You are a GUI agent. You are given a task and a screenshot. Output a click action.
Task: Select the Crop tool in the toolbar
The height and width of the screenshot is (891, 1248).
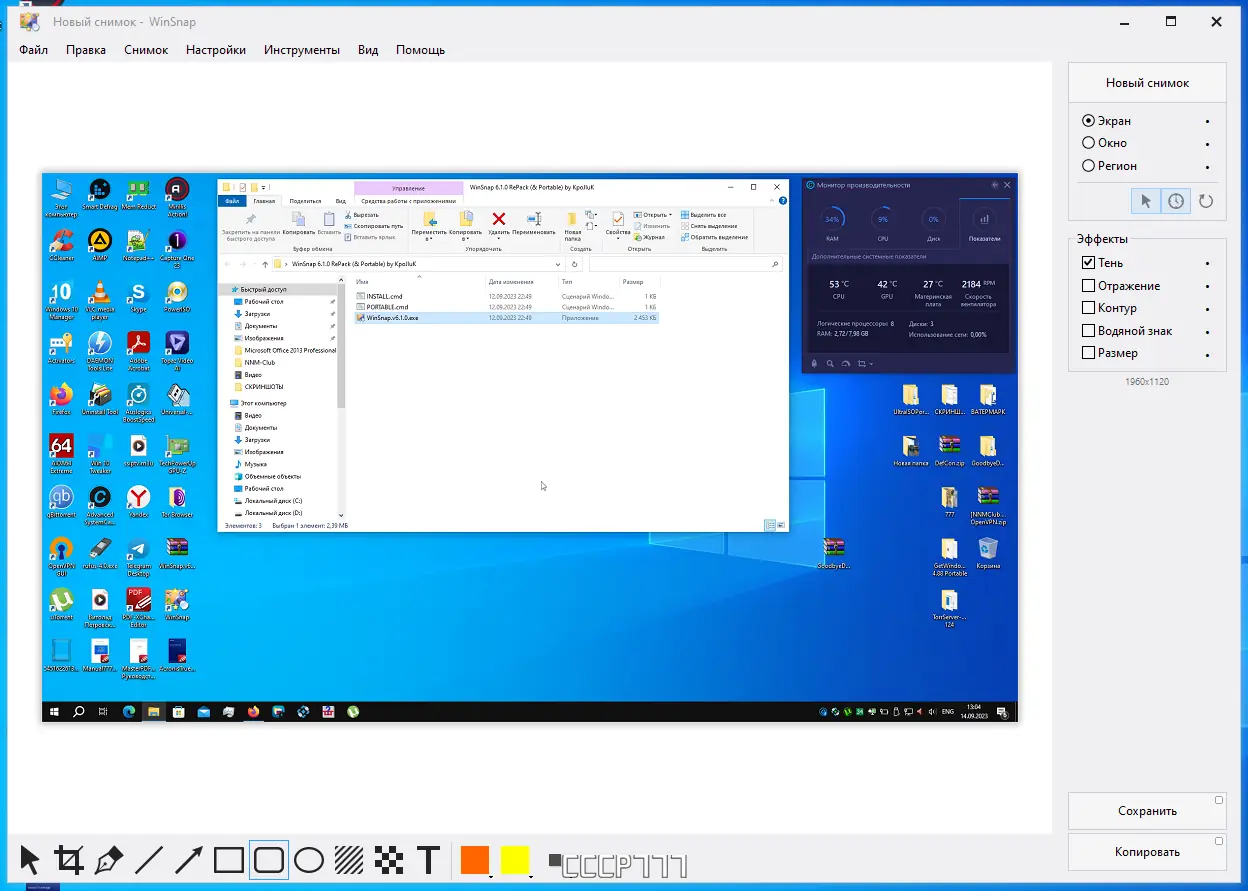(x=70, y=859)
